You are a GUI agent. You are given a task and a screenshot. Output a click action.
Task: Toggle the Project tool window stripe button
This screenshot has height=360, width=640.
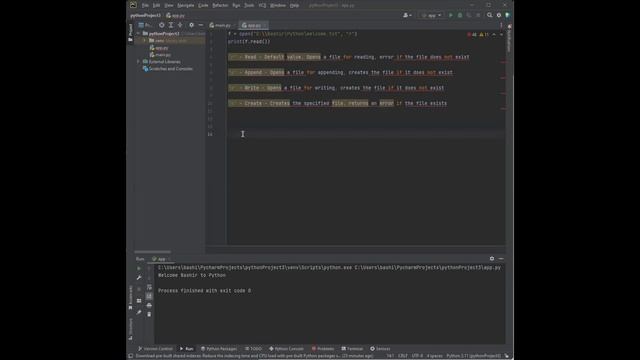click(131, 32)
